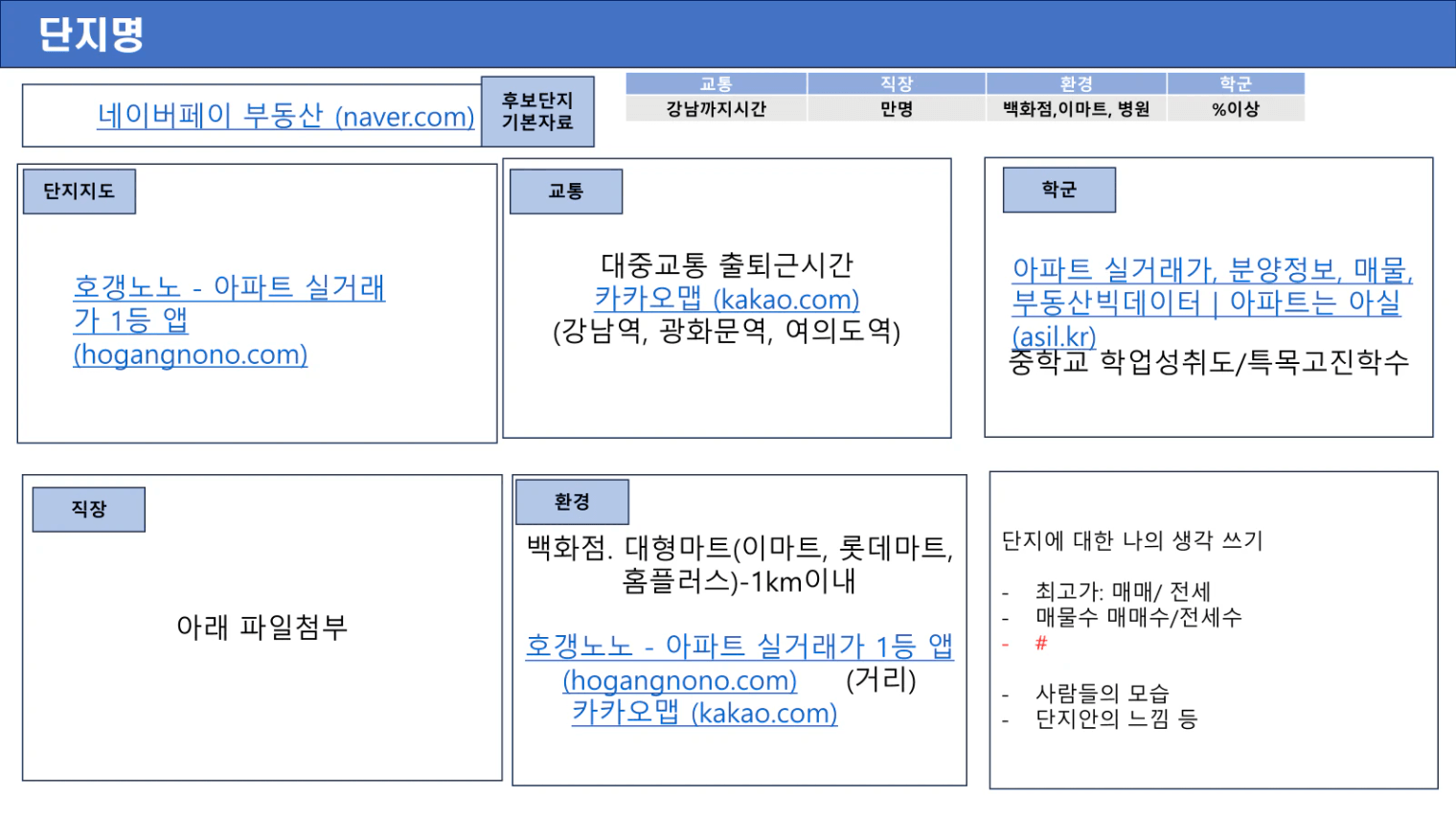Open 호갱노노 link in 환경 box

739,663
